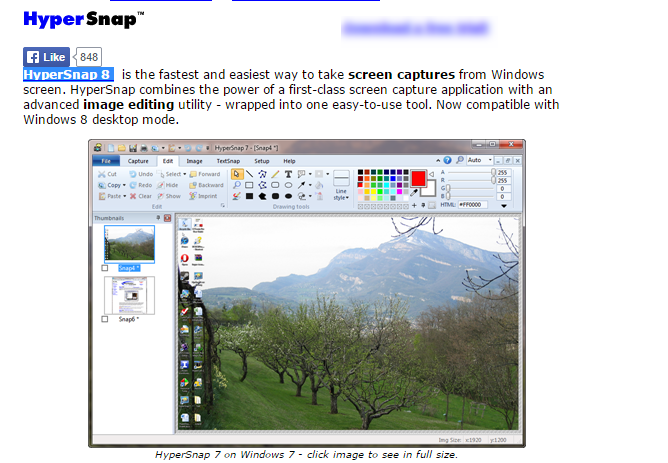
Task: Toggle the Snap6 thumbnail checkbox
Action: [105, 319]
